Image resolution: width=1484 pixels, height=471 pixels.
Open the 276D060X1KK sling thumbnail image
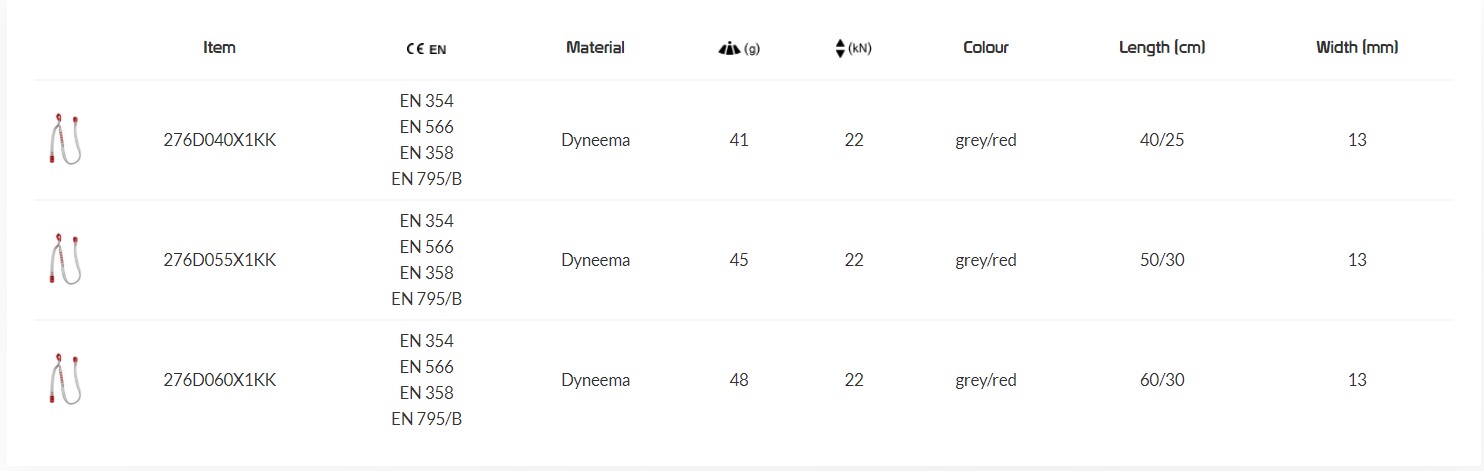[x=64, y=380]
